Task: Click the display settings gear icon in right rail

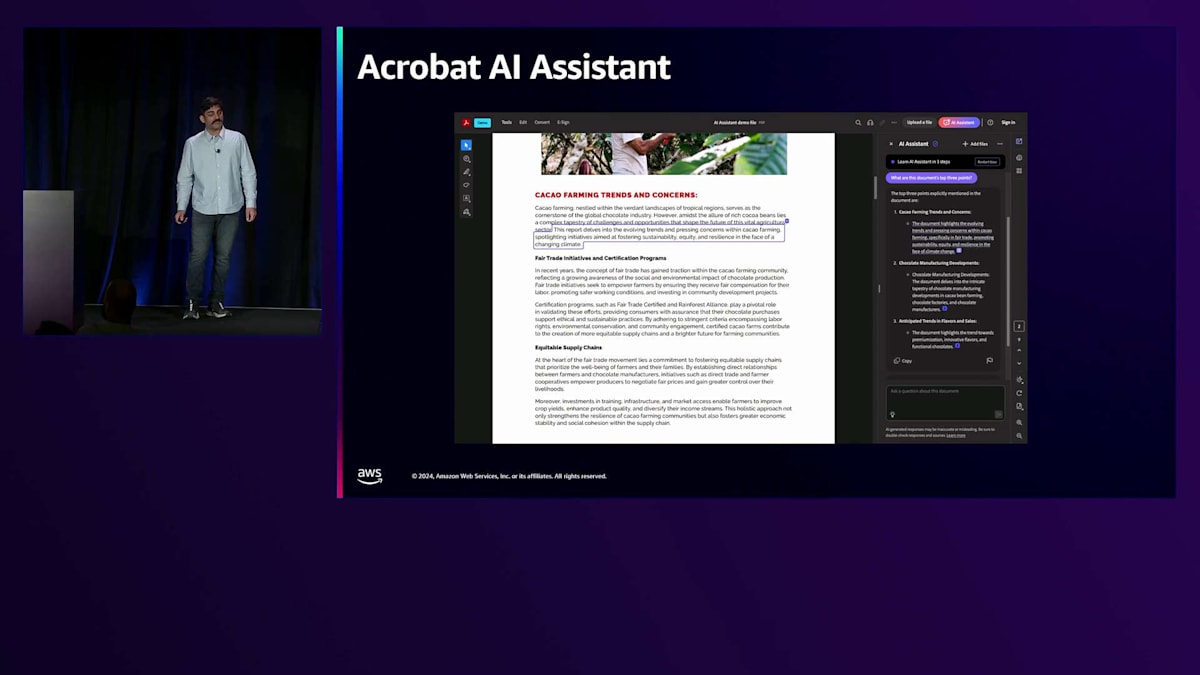Action: point(1019,380)
